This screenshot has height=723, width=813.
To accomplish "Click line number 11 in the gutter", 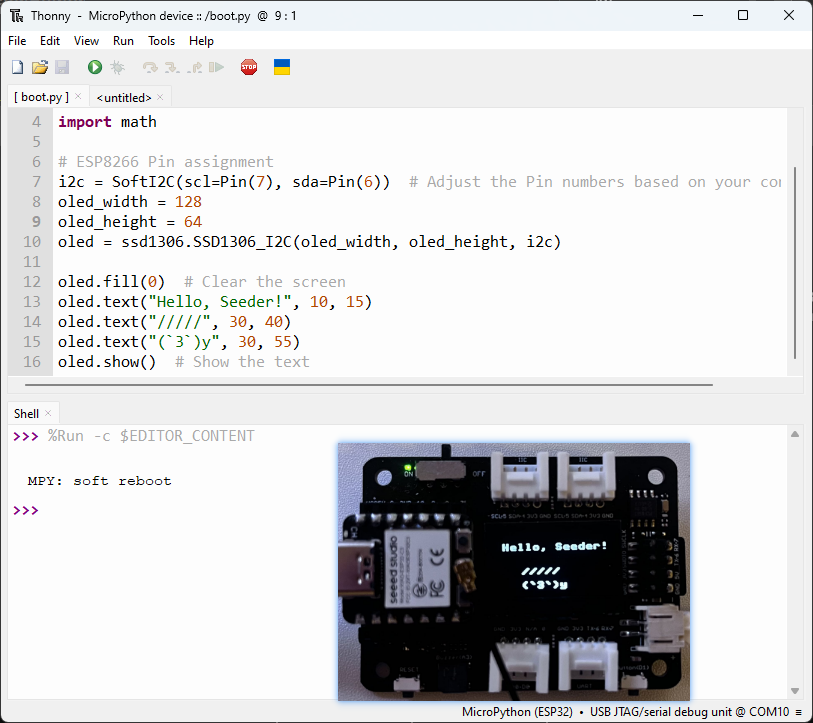I will [32, 261].
